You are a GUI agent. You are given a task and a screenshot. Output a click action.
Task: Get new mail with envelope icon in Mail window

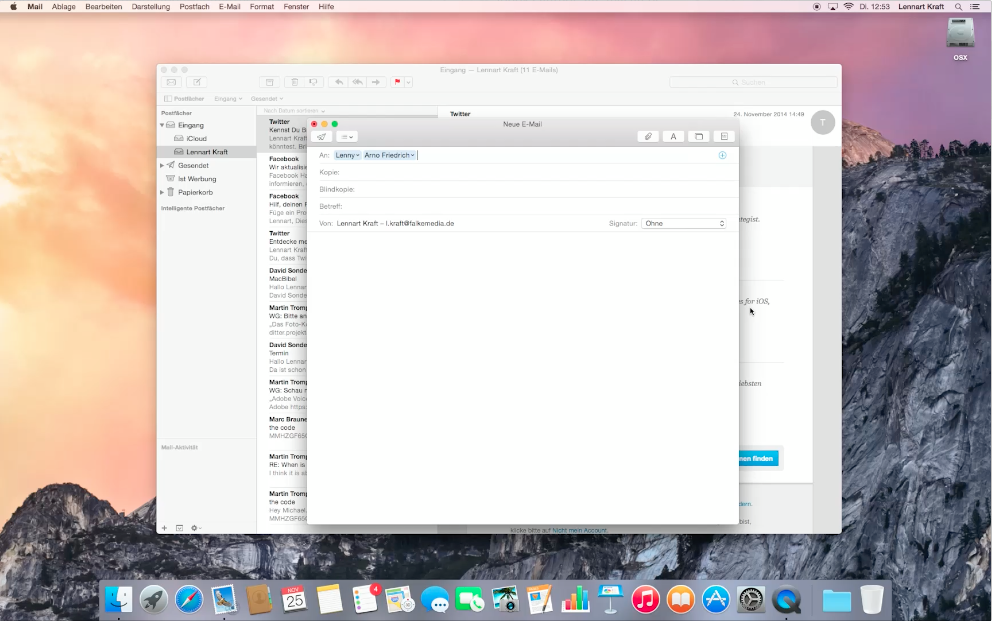pos(171,82)
